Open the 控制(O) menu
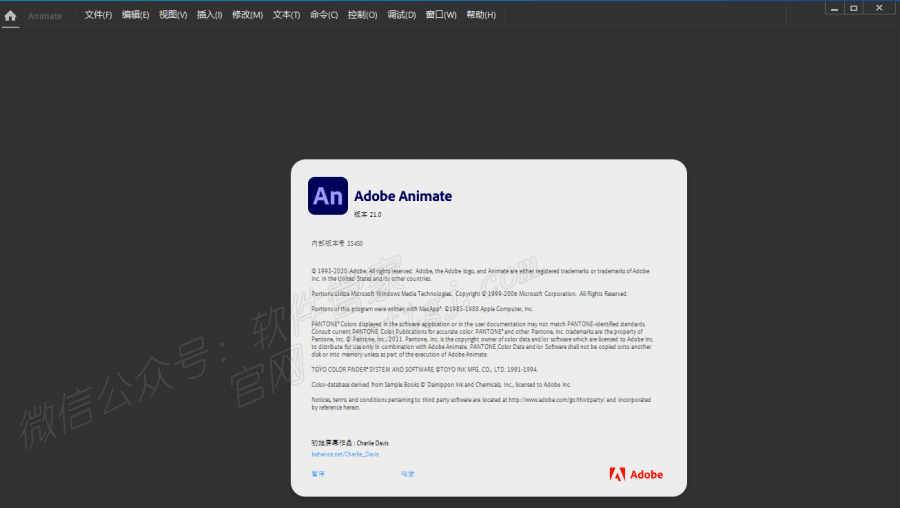Image resolution: width=900 pixels, height=508 pixels. [x=362, y=15]
